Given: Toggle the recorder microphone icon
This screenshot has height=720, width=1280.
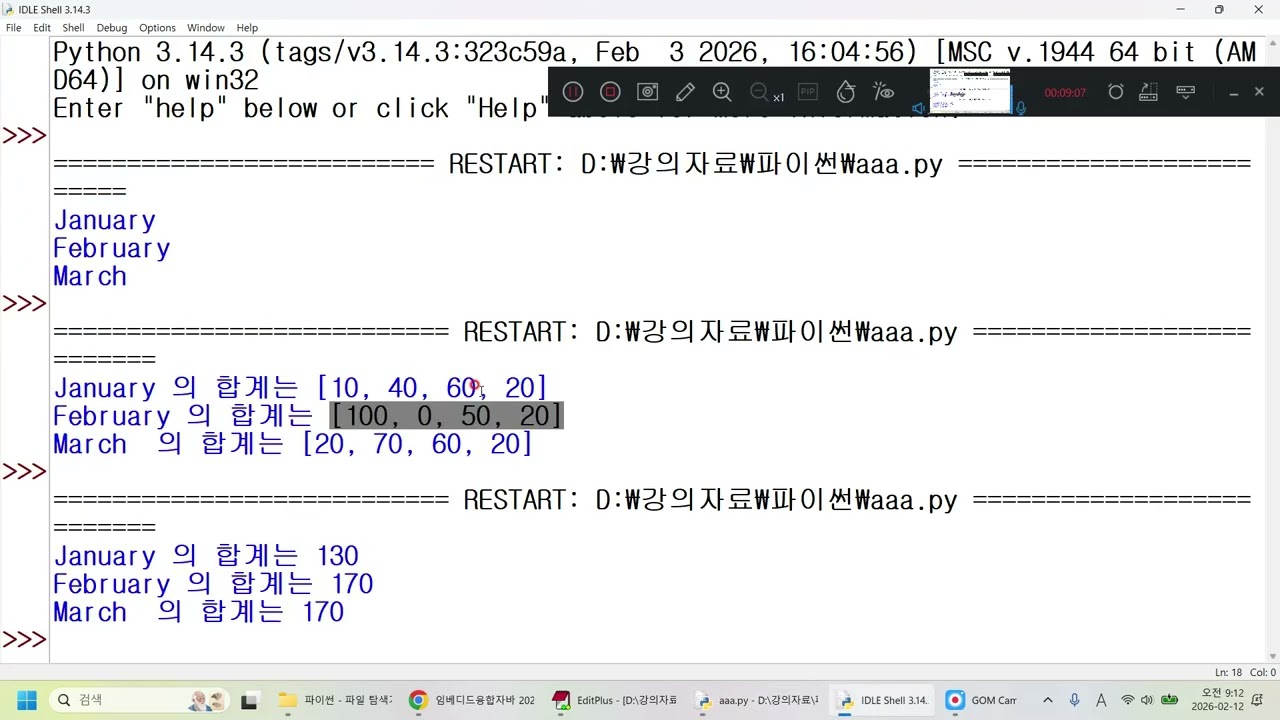Looking at the screenshot, I should 1021,107.
